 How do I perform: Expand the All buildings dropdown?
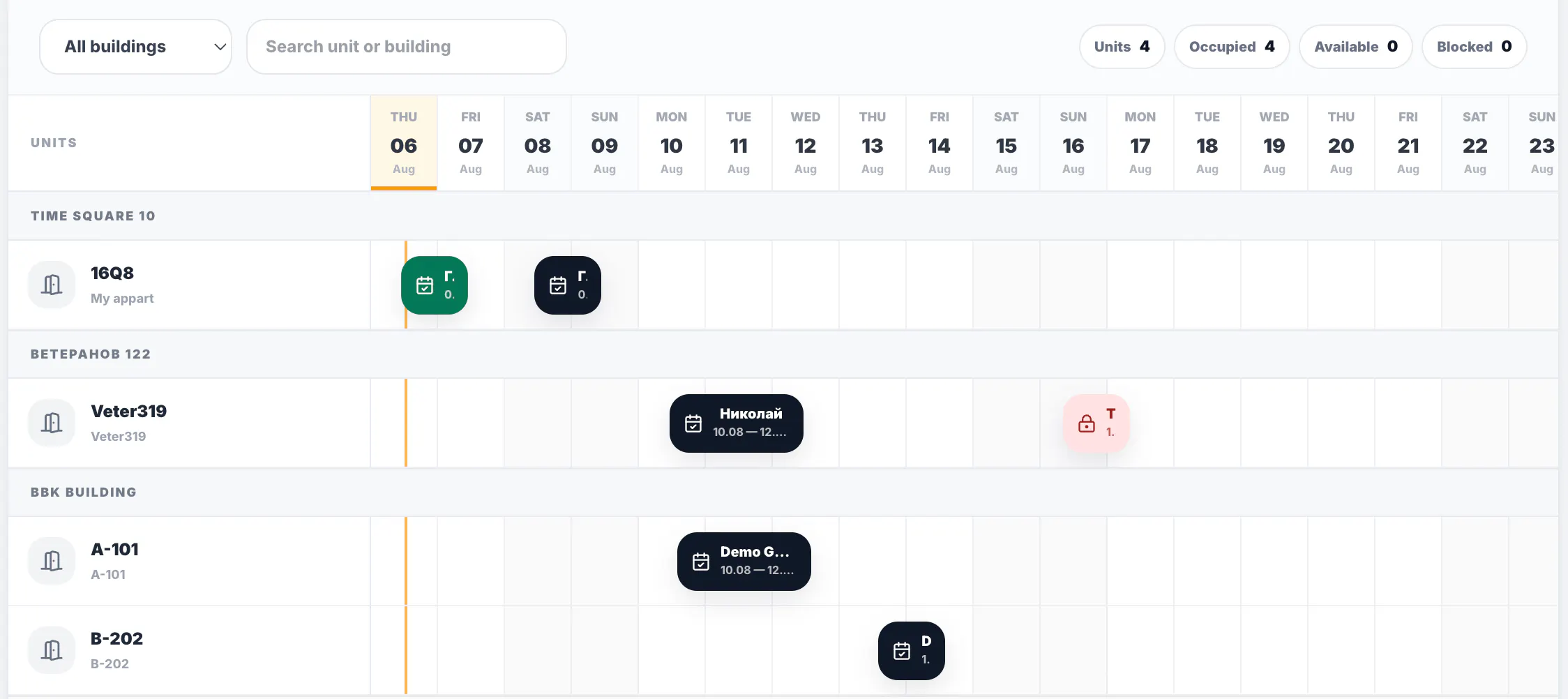pyautogui.click(x=135, y=47)
